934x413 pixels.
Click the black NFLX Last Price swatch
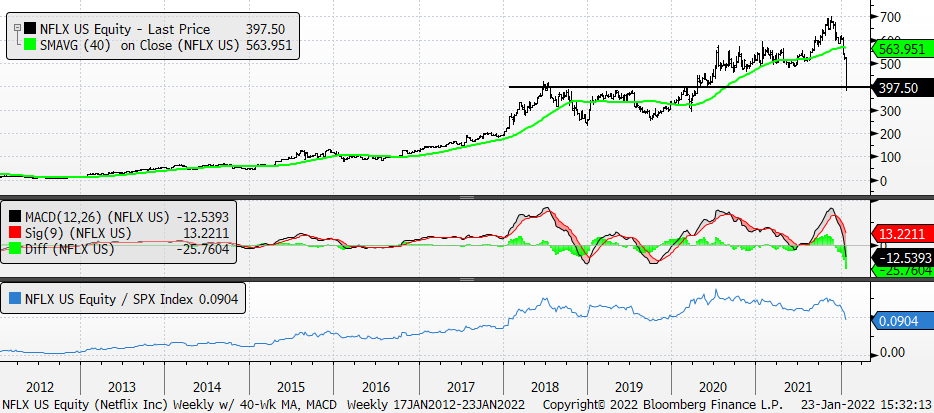click(x=30, y=29)
